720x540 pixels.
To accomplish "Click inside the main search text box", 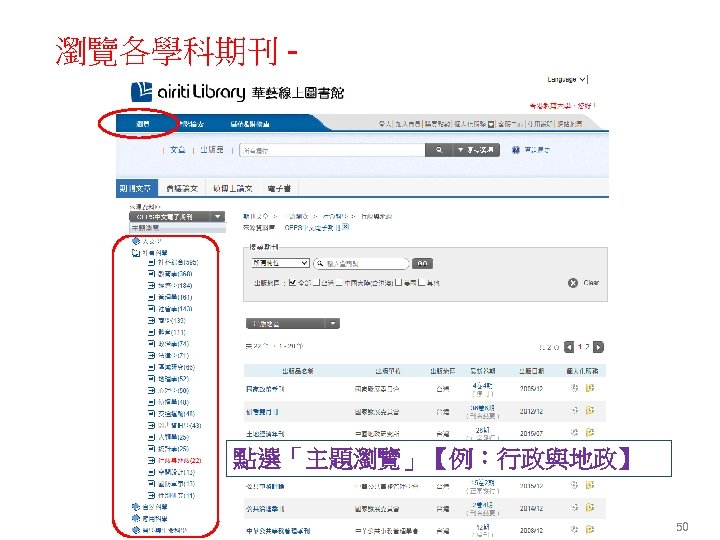I will [332, 150].
